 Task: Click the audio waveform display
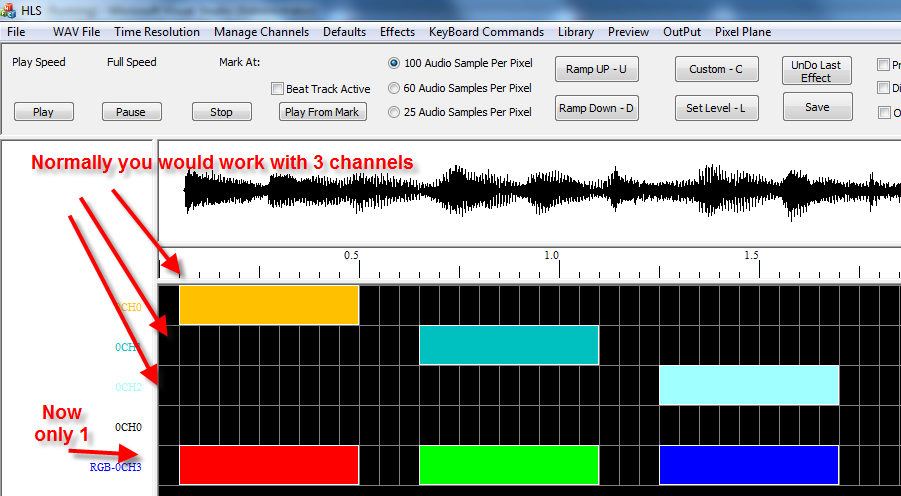(530, 190)
